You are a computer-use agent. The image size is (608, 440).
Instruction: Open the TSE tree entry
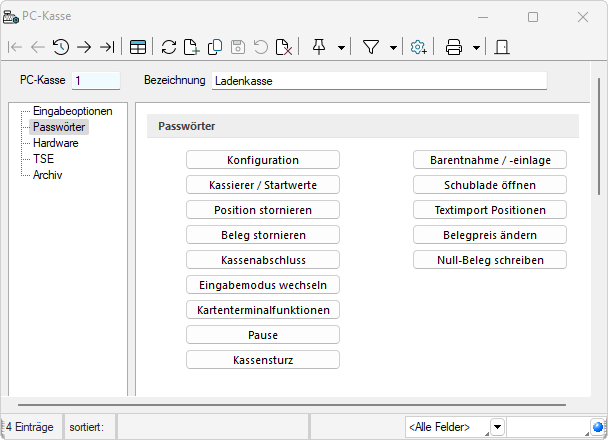pyautogui.click(x=43, y=159)
